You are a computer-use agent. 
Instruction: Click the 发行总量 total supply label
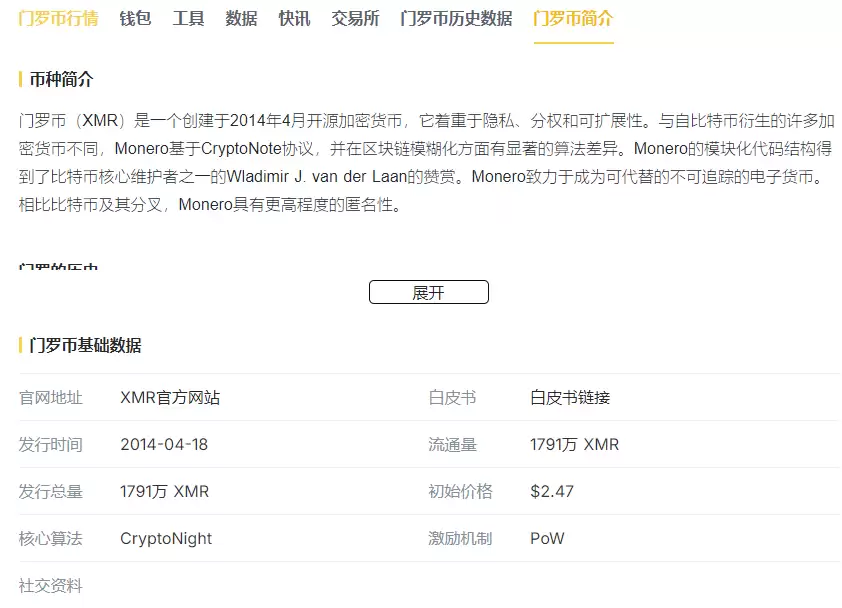tap(51, 491)
